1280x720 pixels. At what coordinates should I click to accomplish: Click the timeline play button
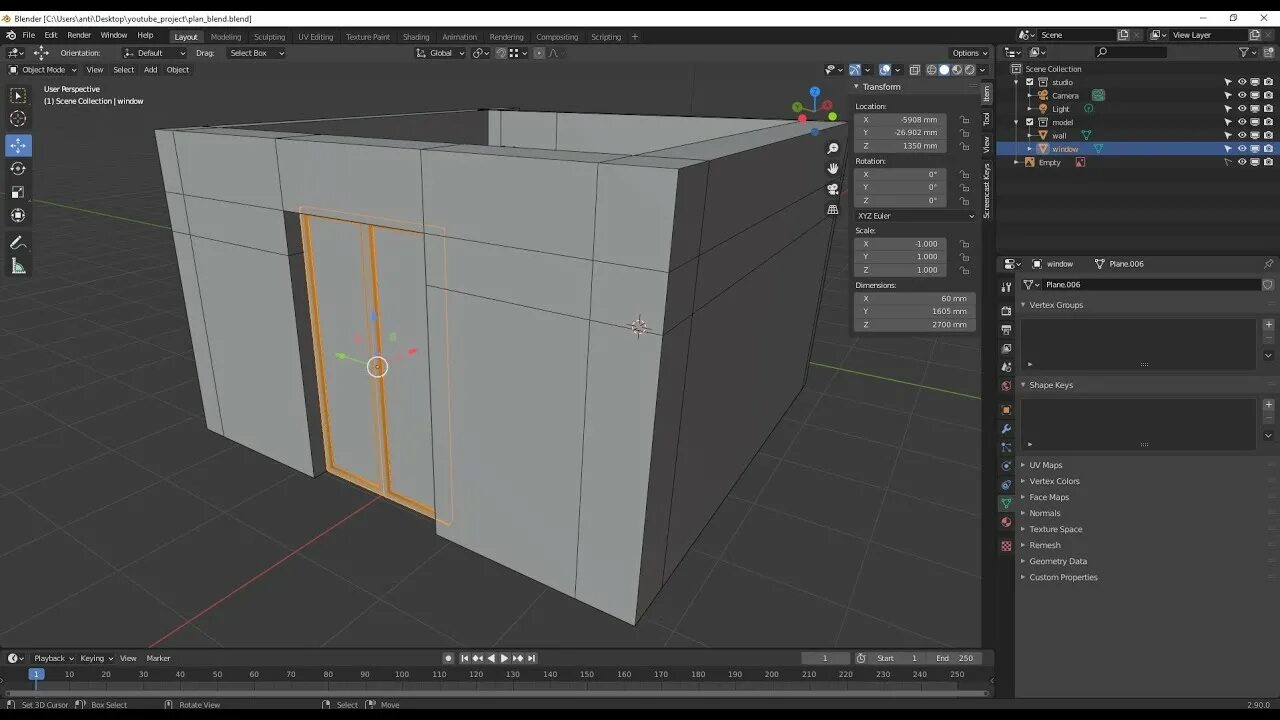(504, 658)
